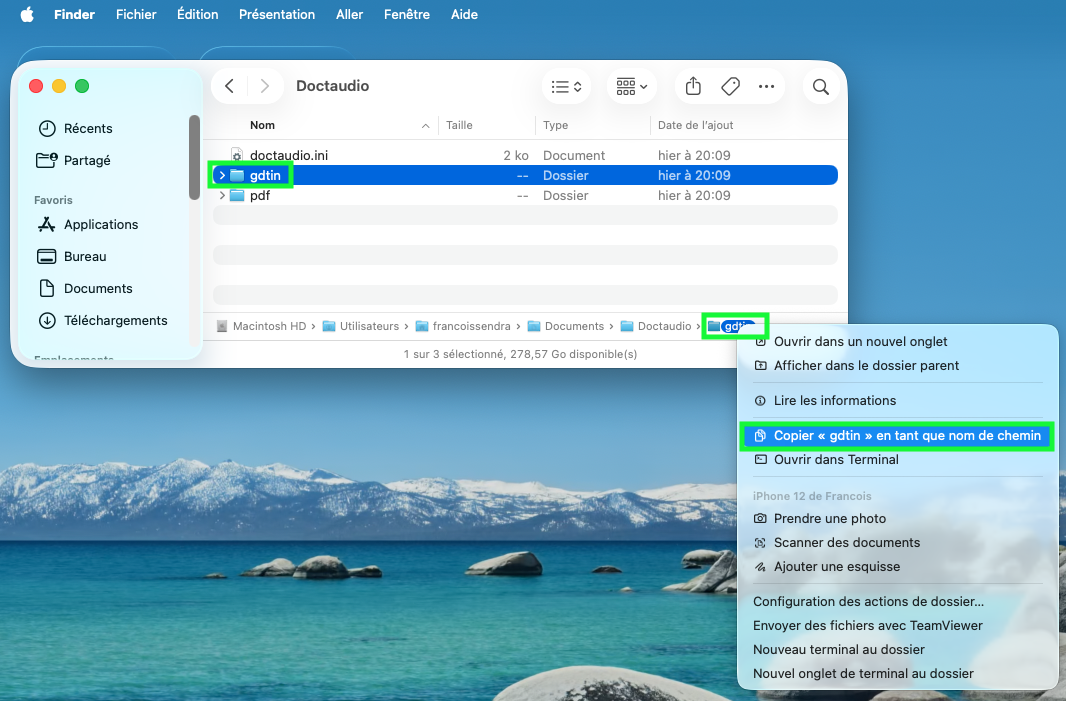The width and height of the screenshot is (1066, 701).
Task: Open the Finder menu
Action: tap(74, 14)
